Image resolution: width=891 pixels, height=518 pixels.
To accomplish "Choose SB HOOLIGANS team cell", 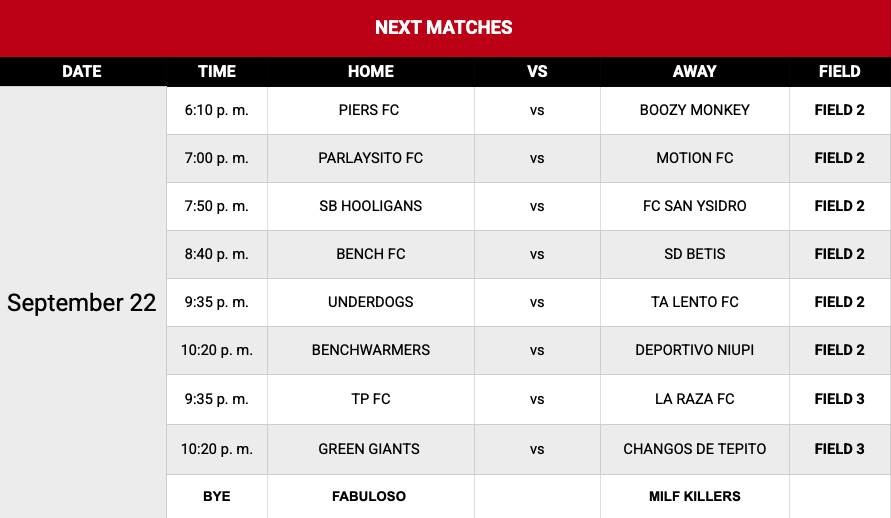I will pyautogui.click(x=370, y=206).
